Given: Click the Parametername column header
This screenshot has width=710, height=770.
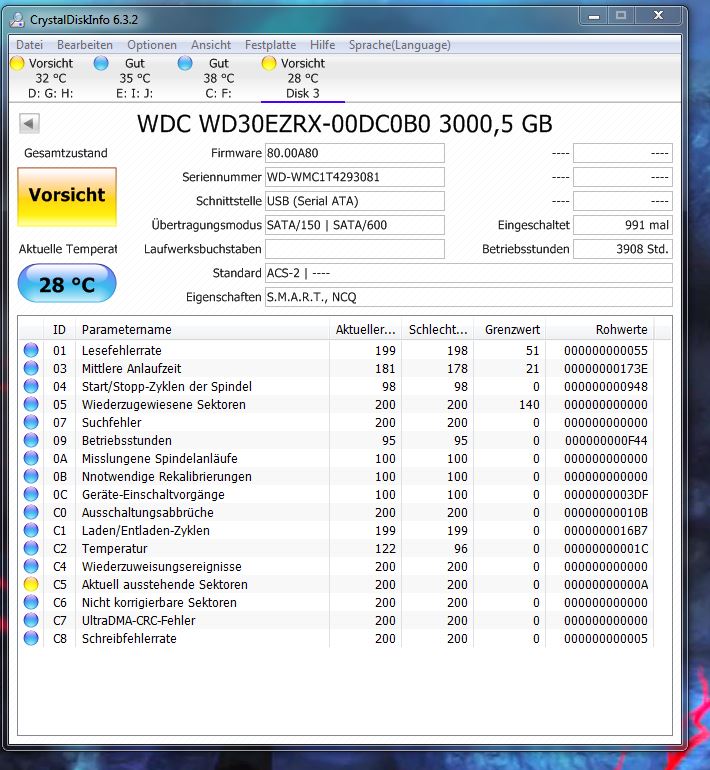Looking at the screenshot, I should click(202, 330).
